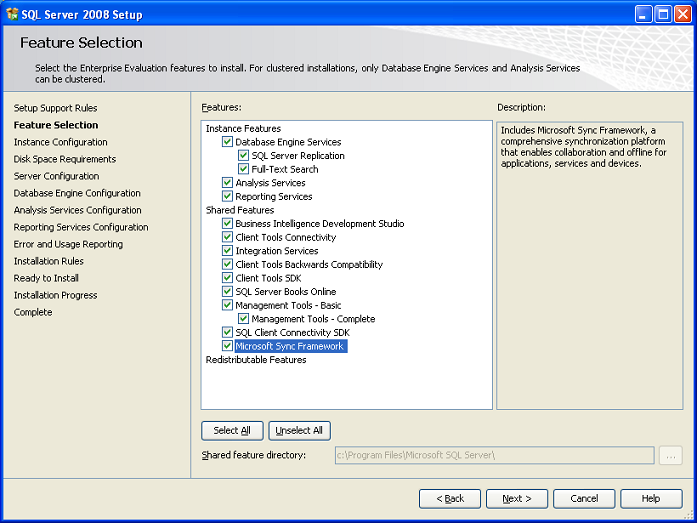Viewport: 697px width, 523px height.
Task: Click the SQL Server setup title bar icon
Action: [12, 14]
